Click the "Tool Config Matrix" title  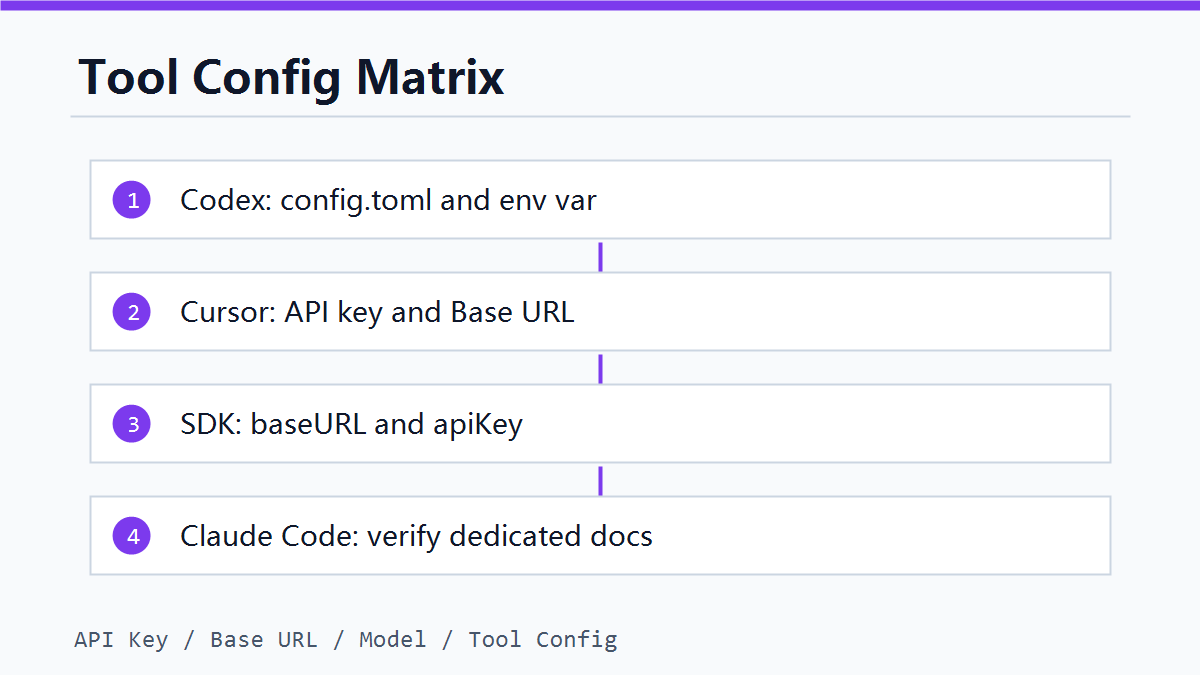(x=291, y=77)
